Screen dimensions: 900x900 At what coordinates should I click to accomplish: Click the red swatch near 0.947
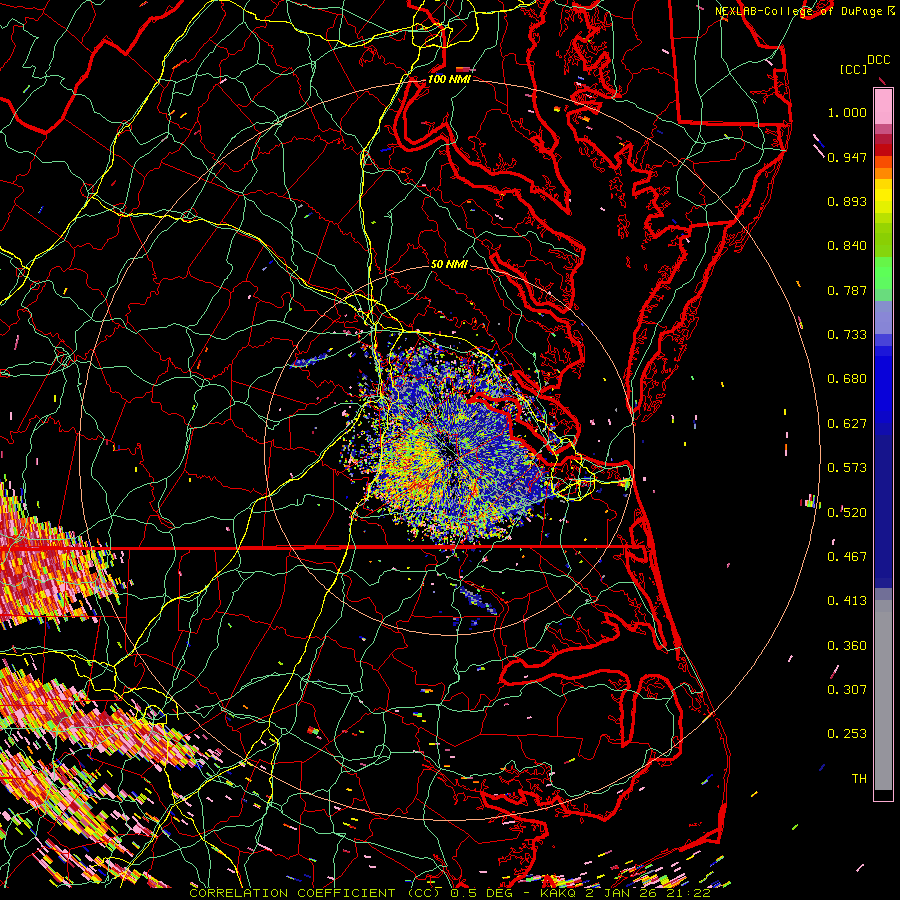pyautogui.click(x=883, y=150)
